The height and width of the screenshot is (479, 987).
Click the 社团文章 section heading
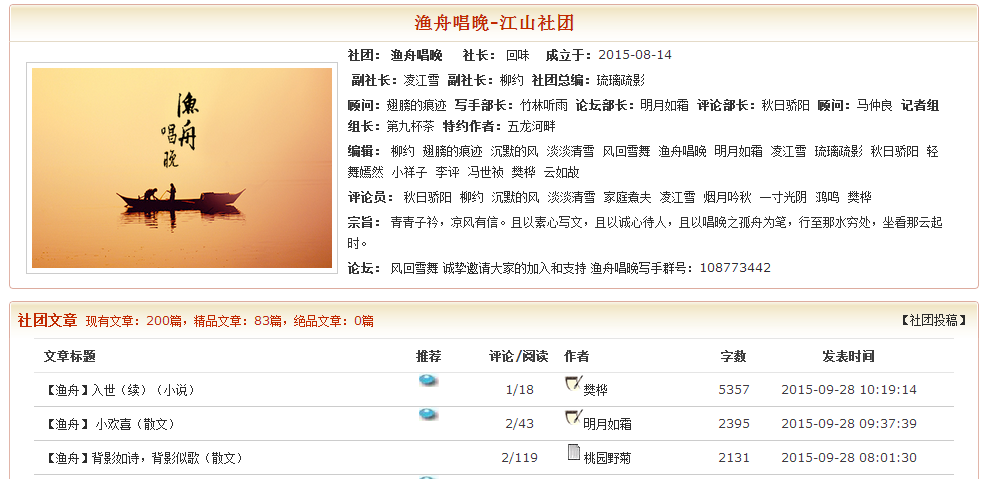pyautogui.click(x=47, y=320)
